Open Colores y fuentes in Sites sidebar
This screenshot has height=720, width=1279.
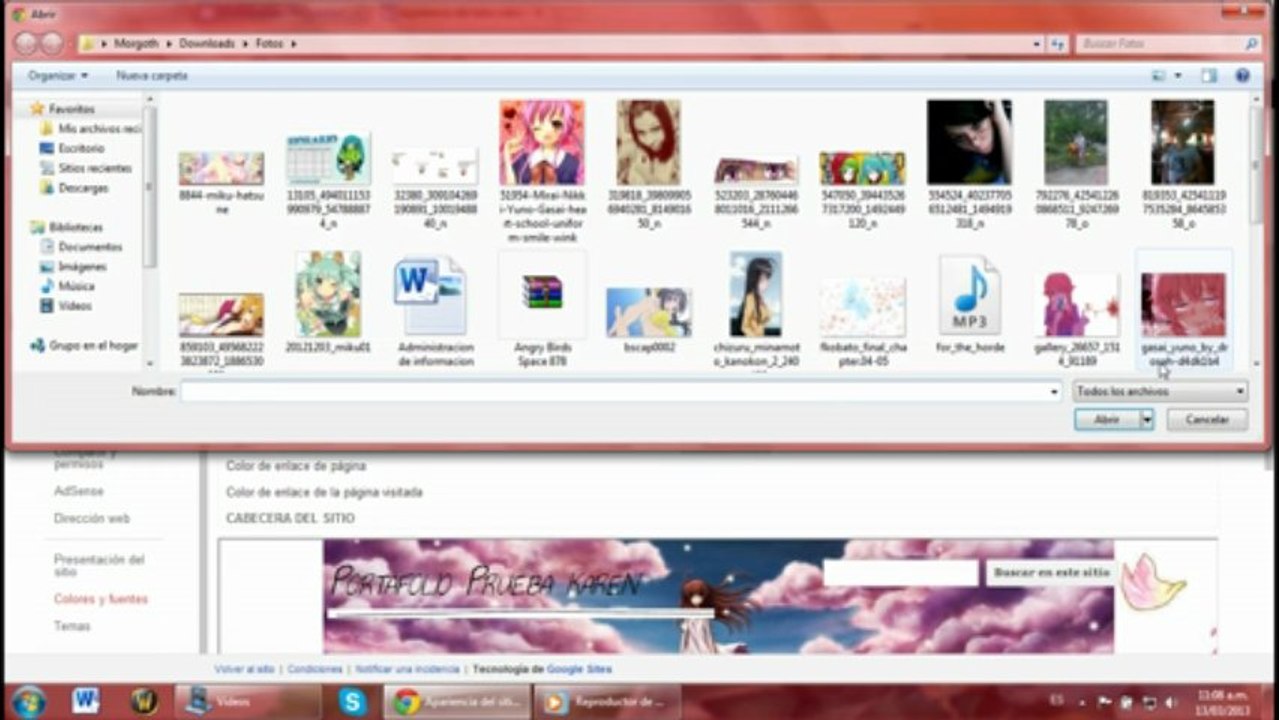point(101,598)
